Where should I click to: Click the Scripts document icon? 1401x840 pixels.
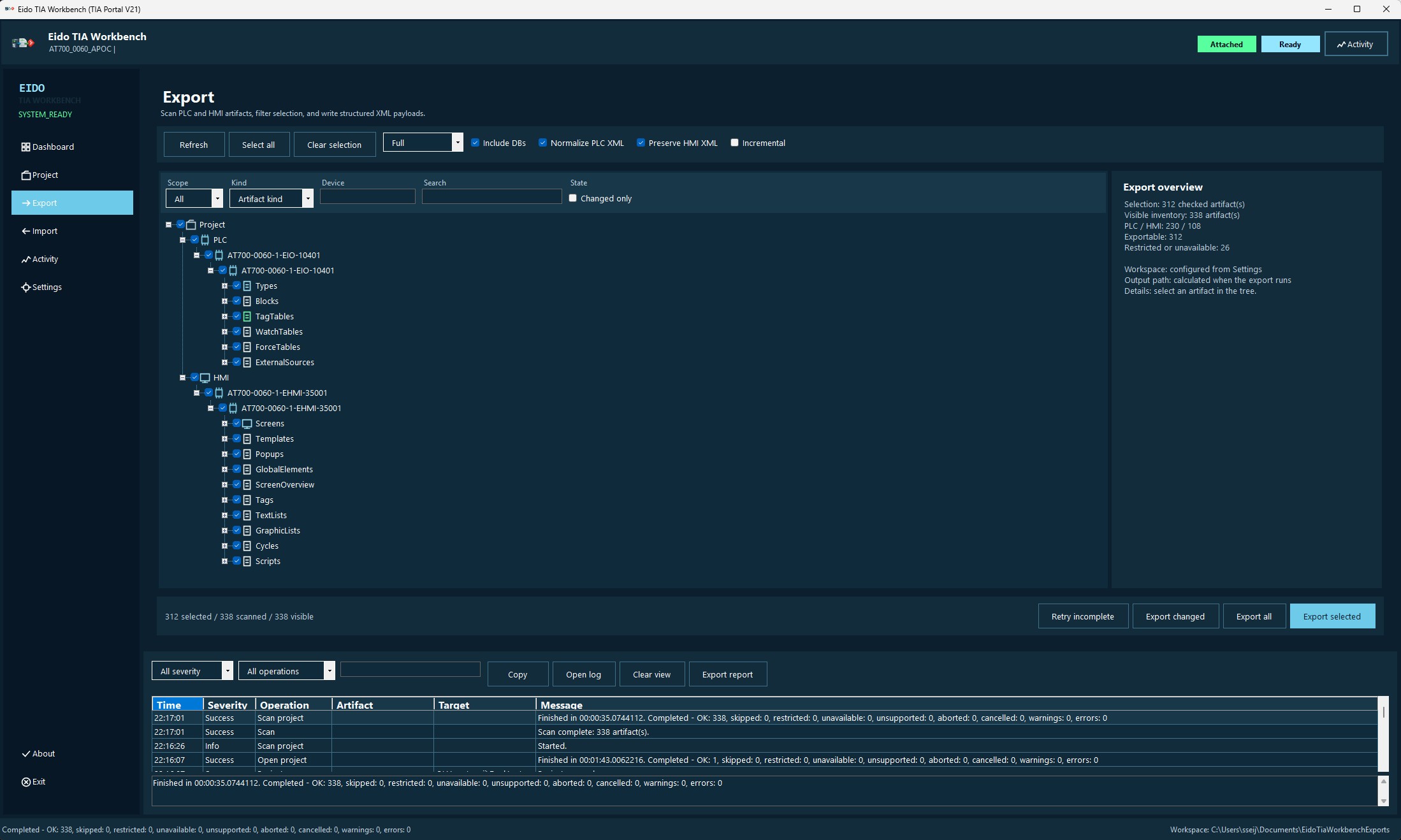[247, 561]
